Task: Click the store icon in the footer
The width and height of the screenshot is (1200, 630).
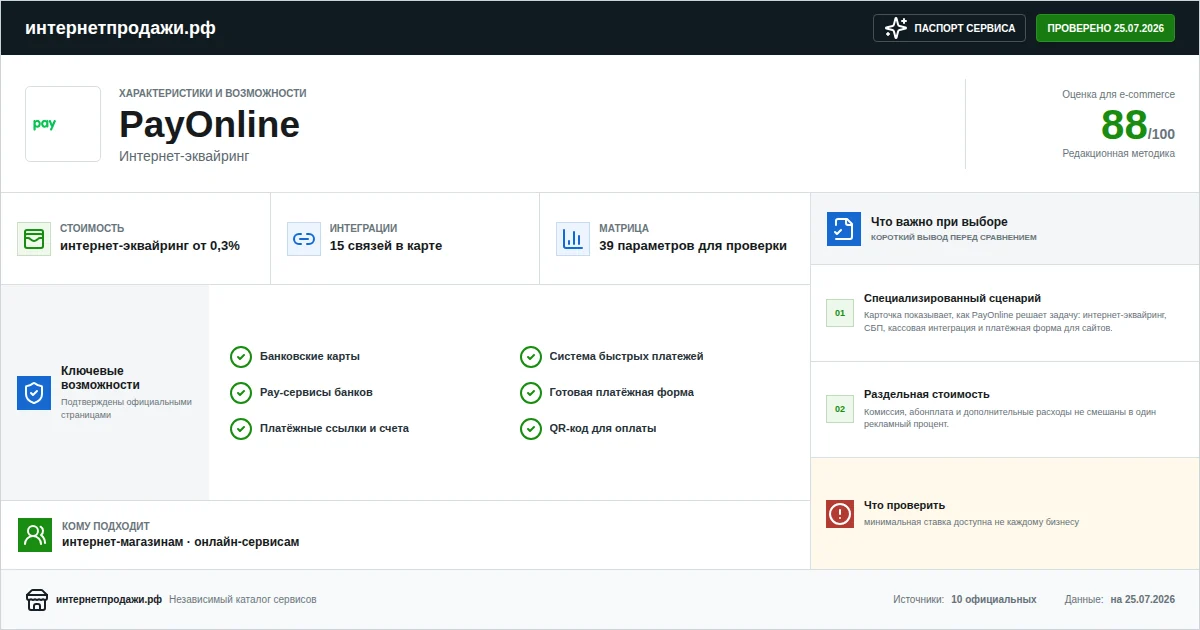Action: tap(37, 600)
